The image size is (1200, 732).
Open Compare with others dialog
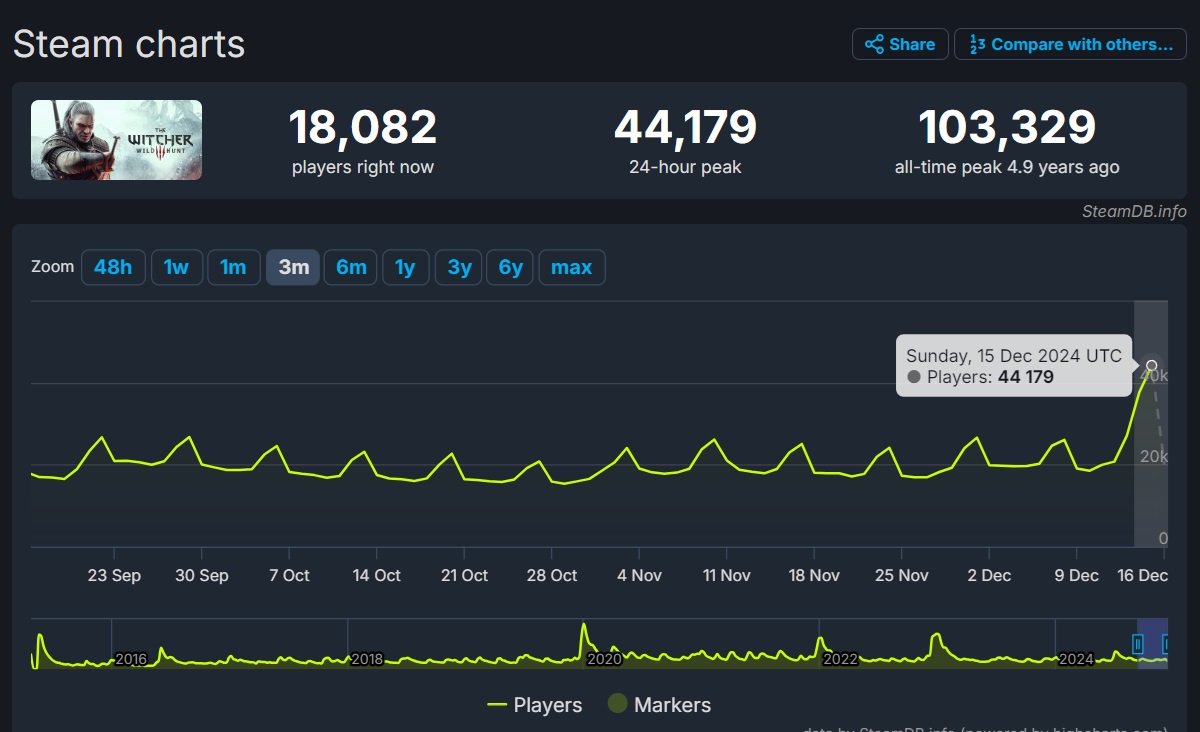pyautogui.click(x=1070, y=44)
